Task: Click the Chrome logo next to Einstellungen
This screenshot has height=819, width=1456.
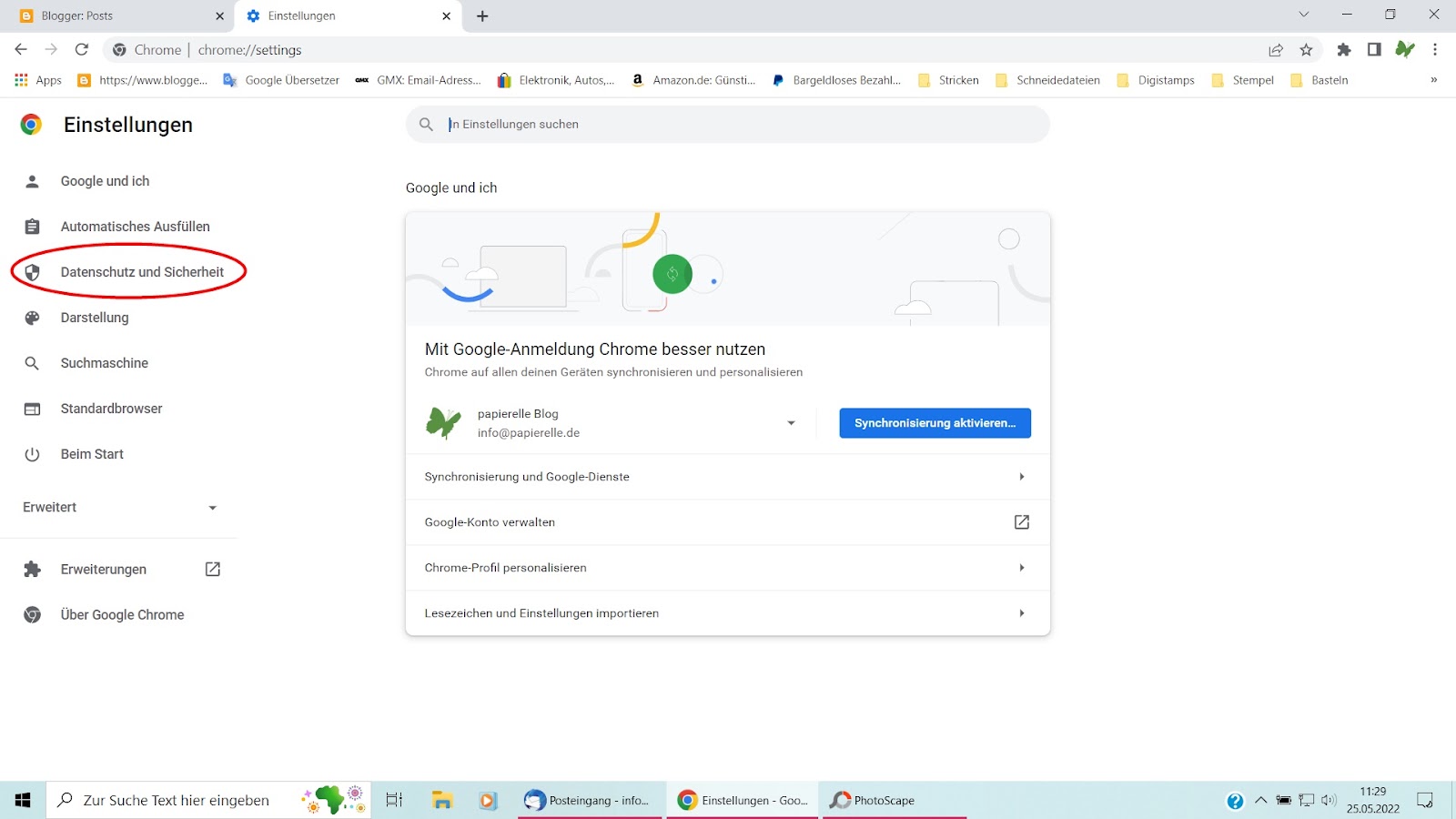Action: (31, 125)
